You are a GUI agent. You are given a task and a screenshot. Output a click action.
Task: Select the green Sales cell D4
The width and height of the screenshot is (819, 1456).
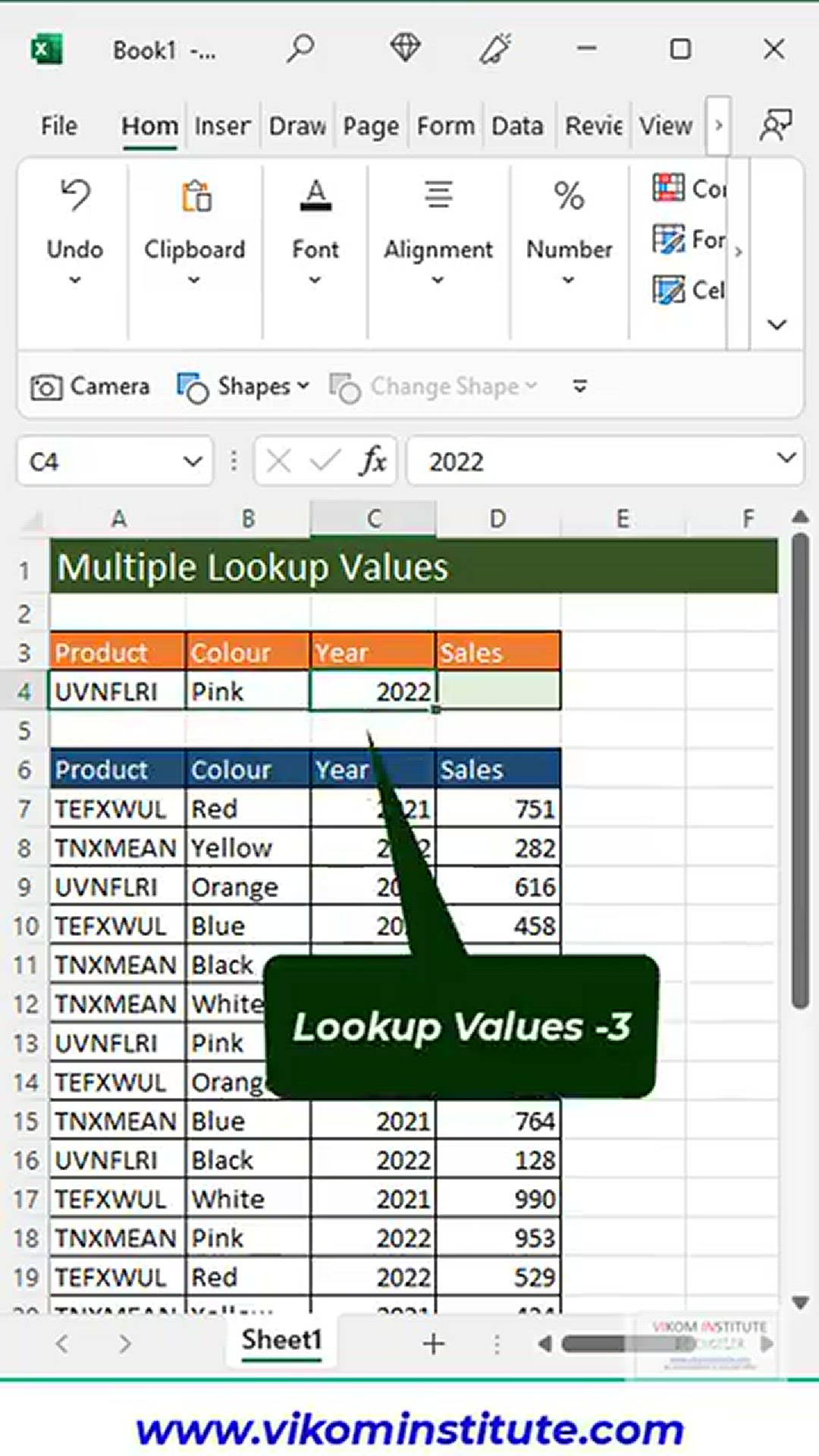pyautogui.click(x=498, y=691)
